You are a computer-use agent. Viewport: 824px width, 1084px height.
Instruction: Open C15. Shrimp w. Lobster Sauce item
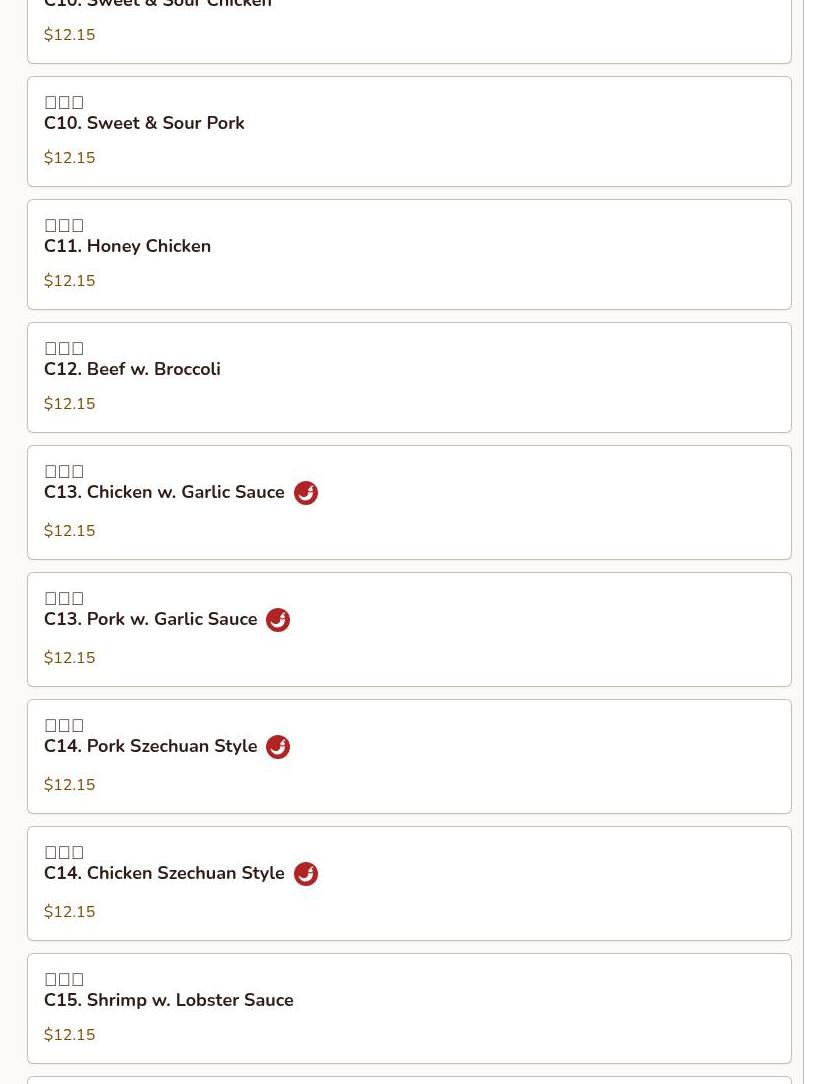pyautogui.click(x=168, y=1000)
